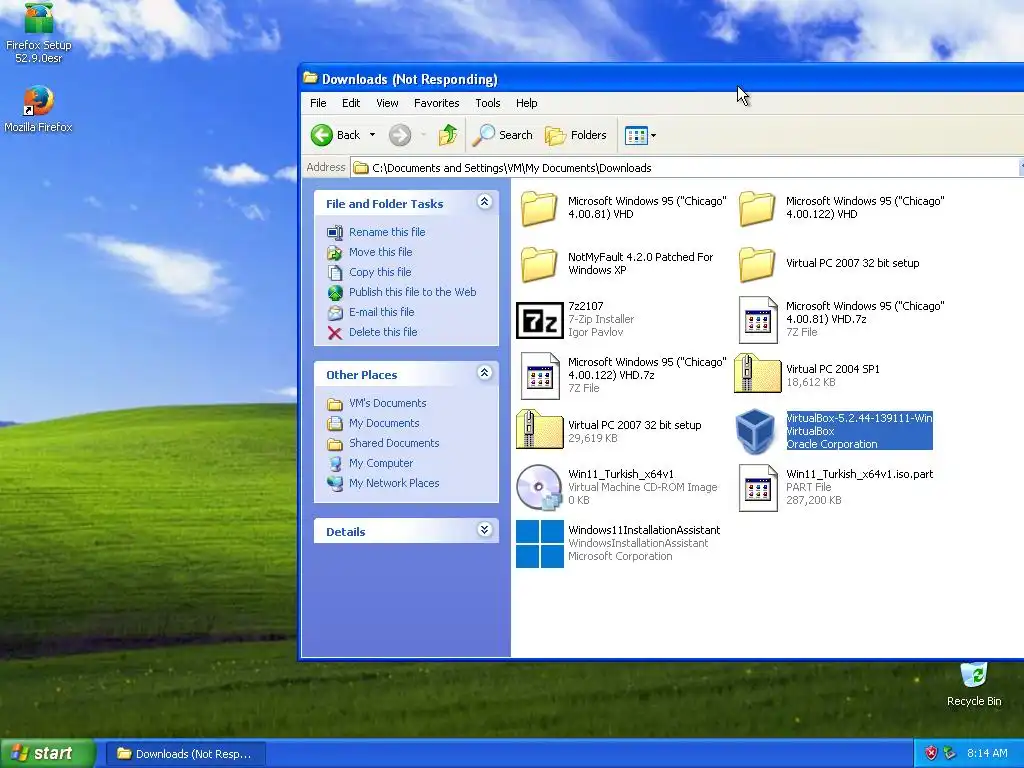
Task: Click Rename this file
Action: coord(387,232)
